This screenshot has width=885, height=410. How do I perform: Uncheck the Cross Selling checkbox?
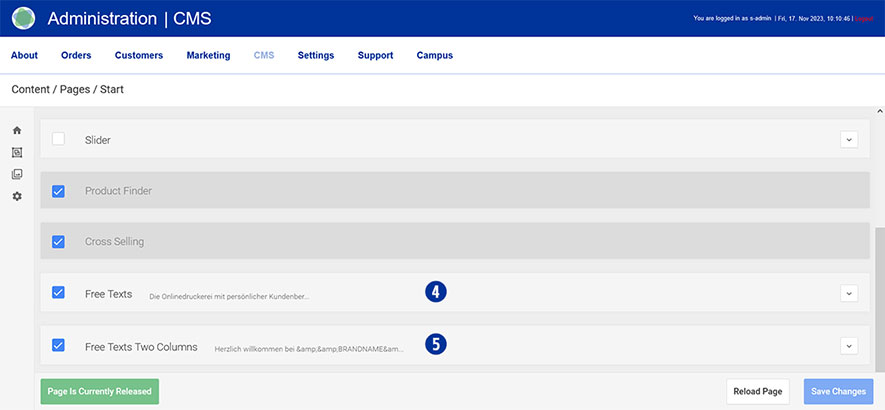tap(58, 241)
